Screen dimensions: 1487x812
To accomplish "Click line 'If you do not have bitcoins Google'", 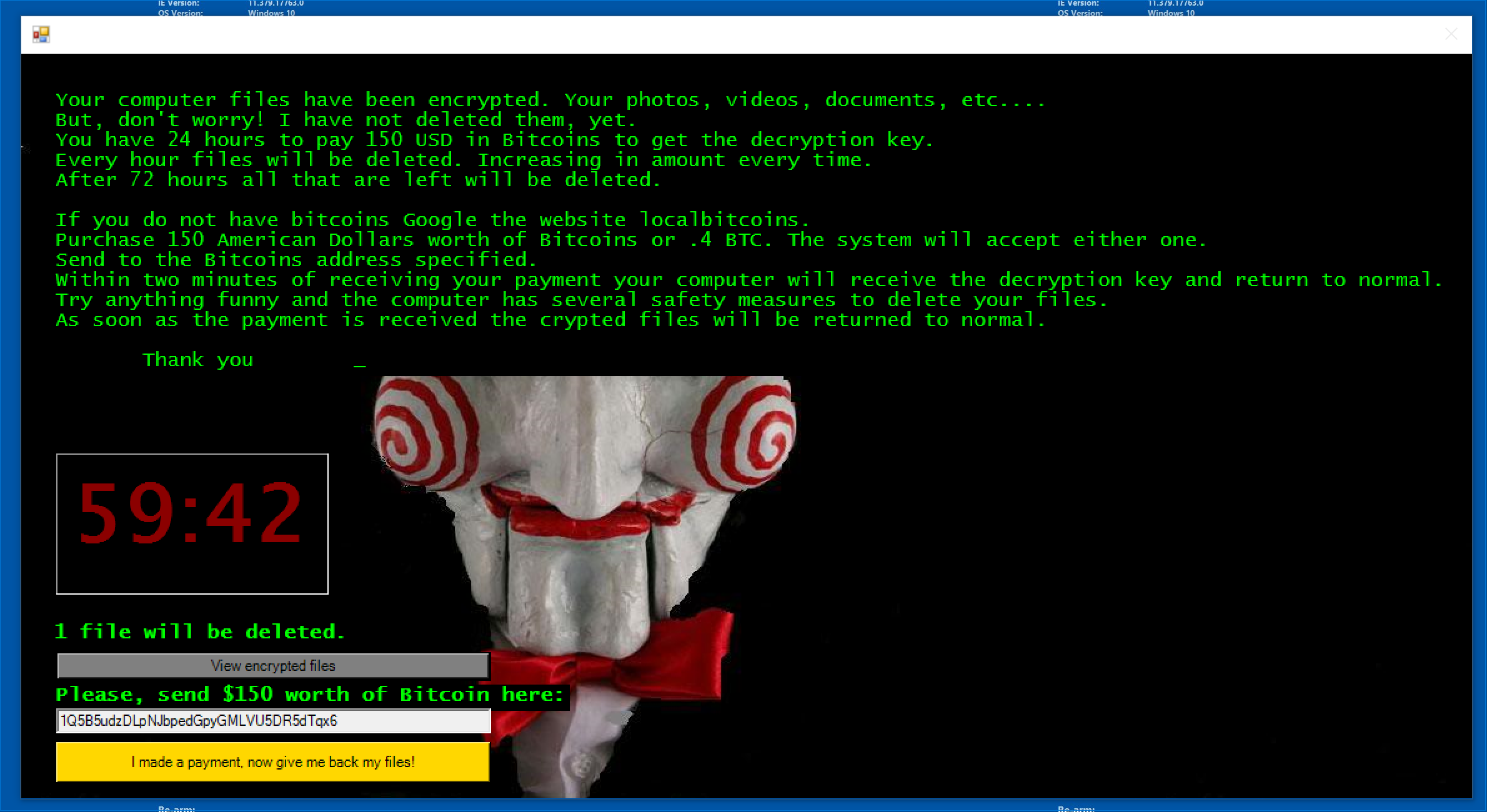I will pos(432,220).
